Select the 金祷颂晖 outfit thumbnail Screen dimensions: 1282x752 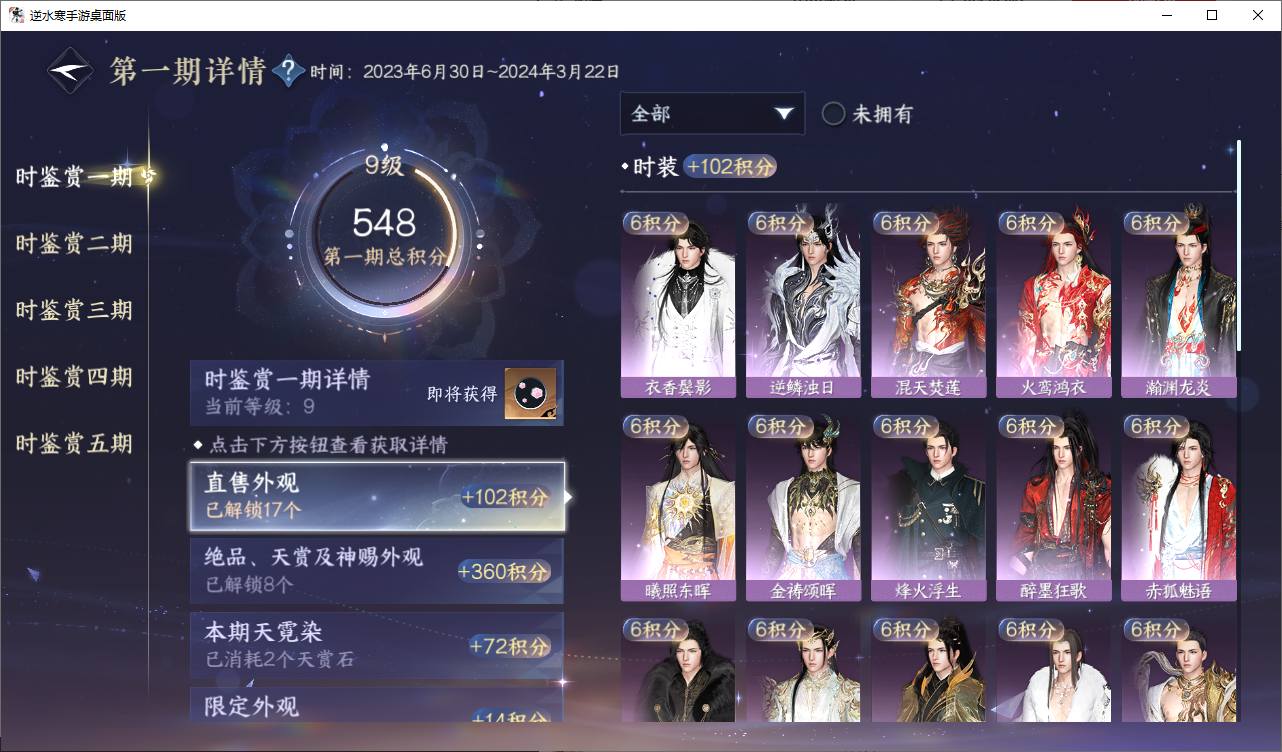[x=803, y=507]
